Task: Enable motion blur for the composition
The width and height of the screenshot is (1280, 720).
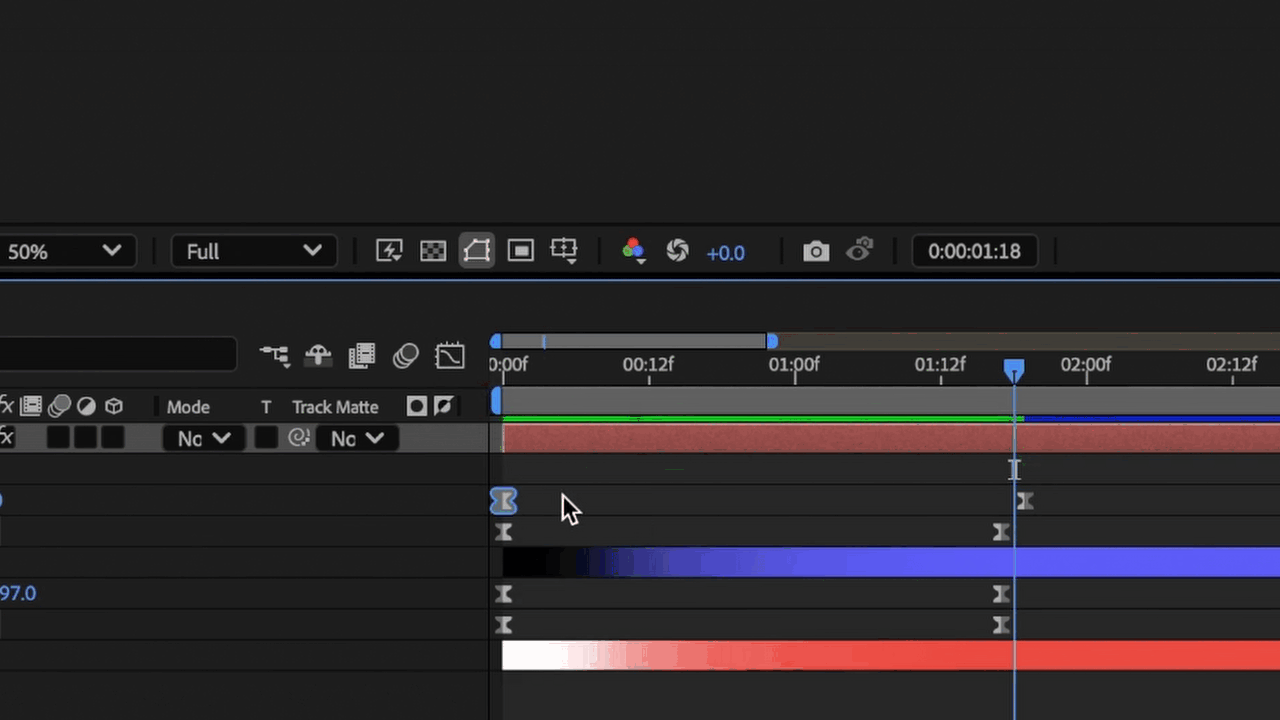Action: point(406,356)
